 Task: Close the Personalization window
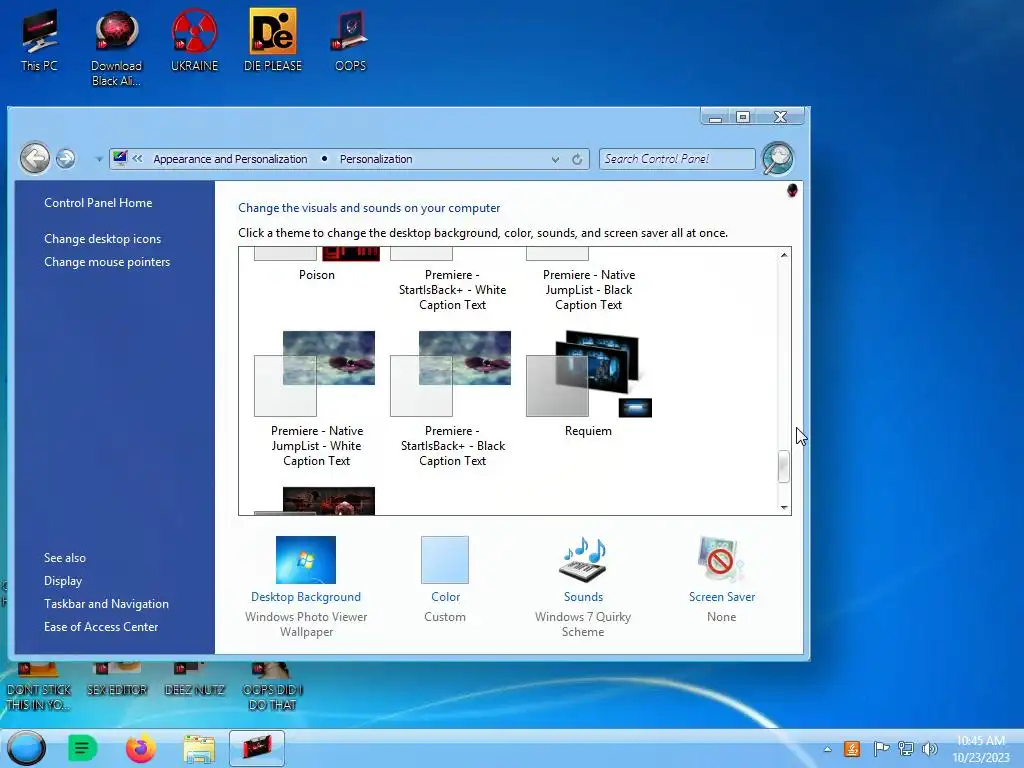tap(780, 117)
